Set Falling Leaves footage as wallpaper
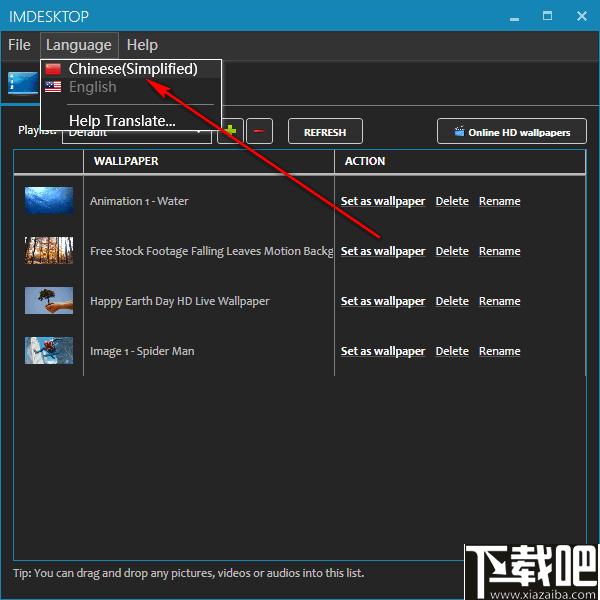The height and width of the screenshot is (600, 600). tap(383, 251)
